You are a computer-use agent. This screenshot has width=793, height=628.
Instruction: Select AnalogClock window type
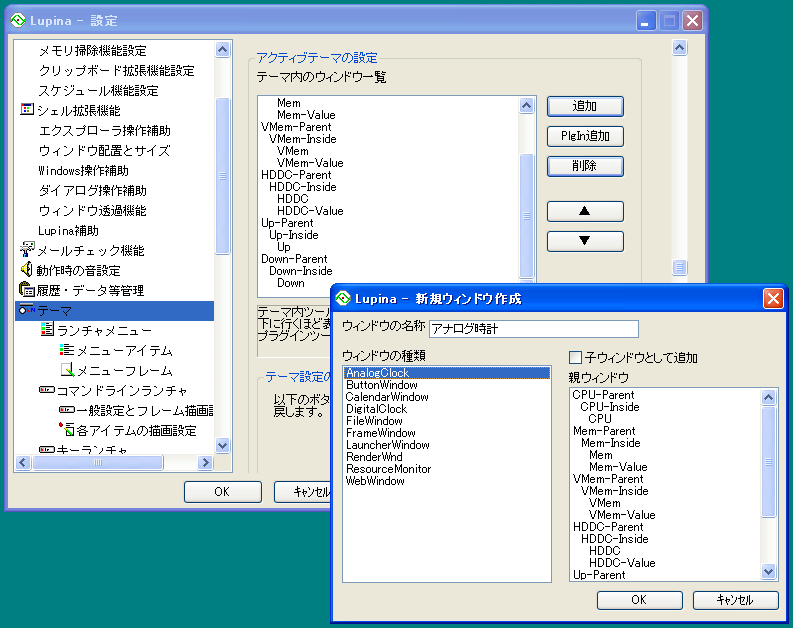(x=447, y=373)
